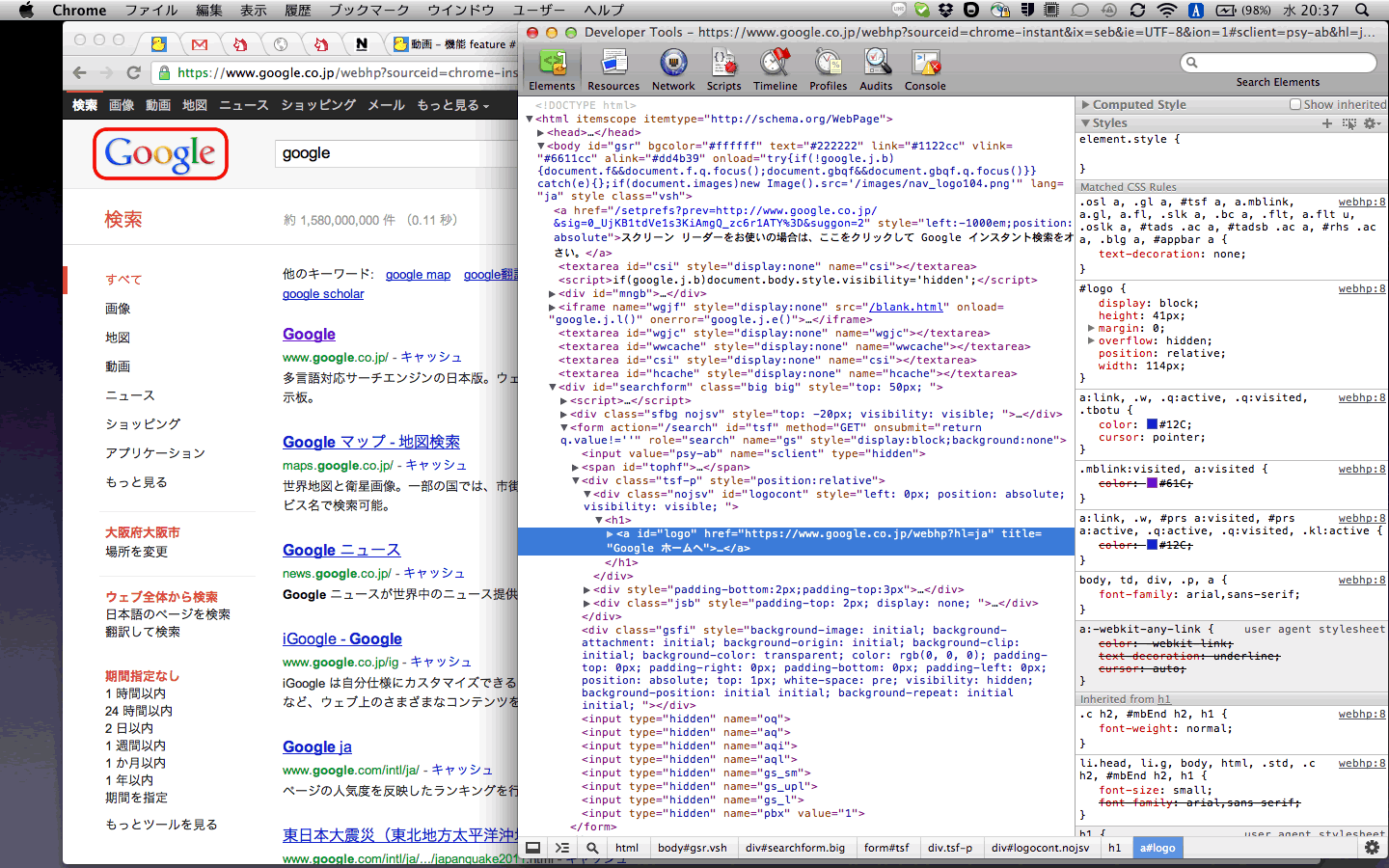Click the Apple menu icon
1389x868 pixels.
[x=27, y=11]
